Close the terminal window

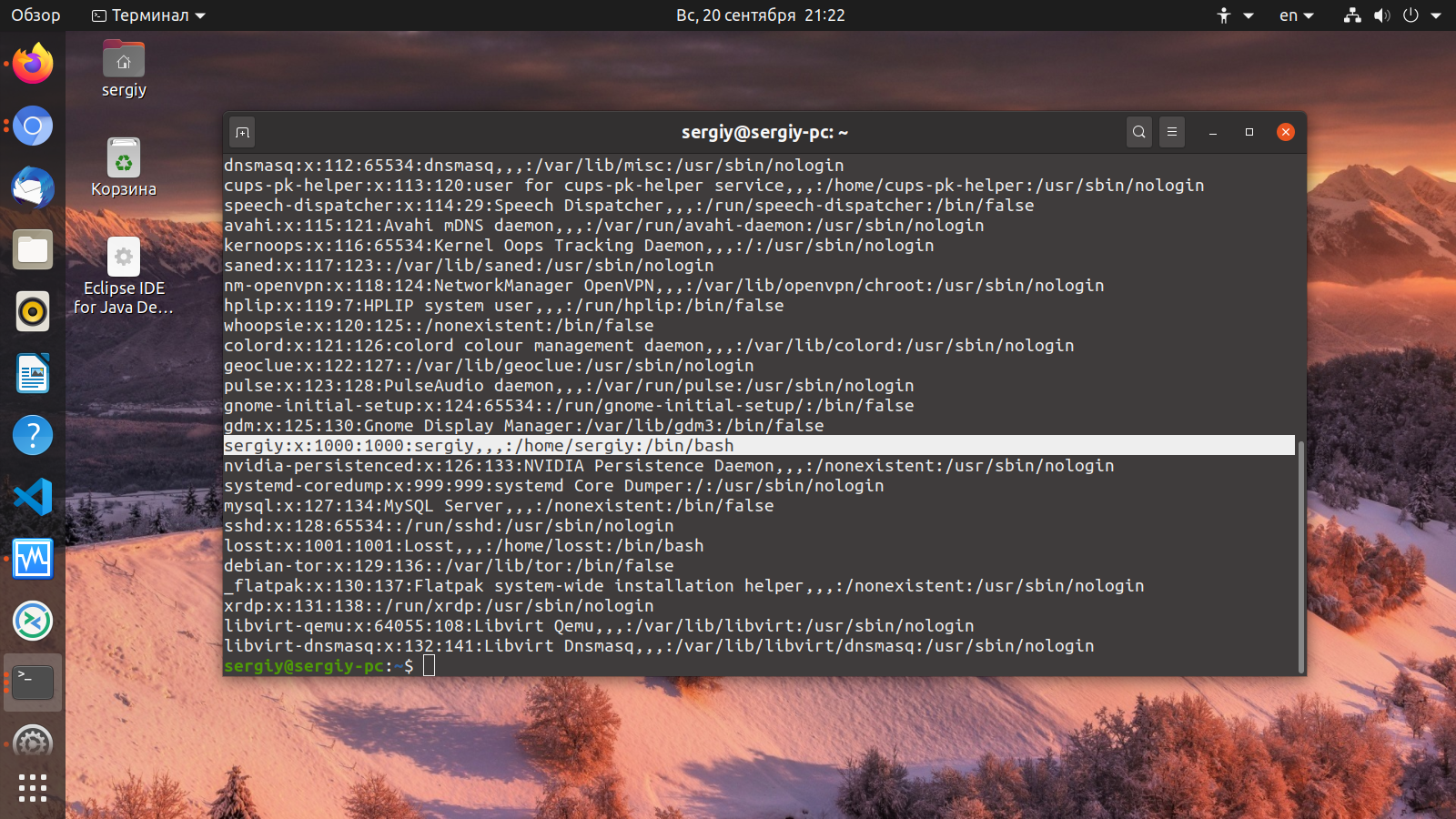(x=1286, y=132)
